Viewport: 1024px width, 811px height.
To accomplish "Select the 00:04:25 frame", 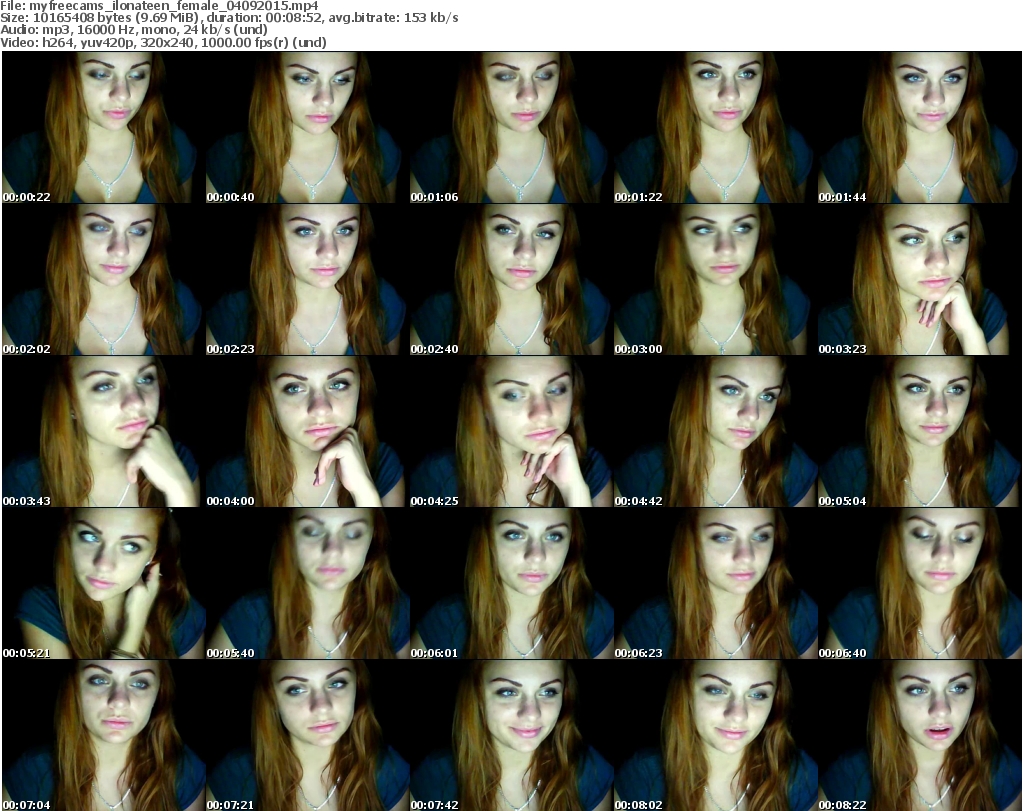I will pos(511,432).
